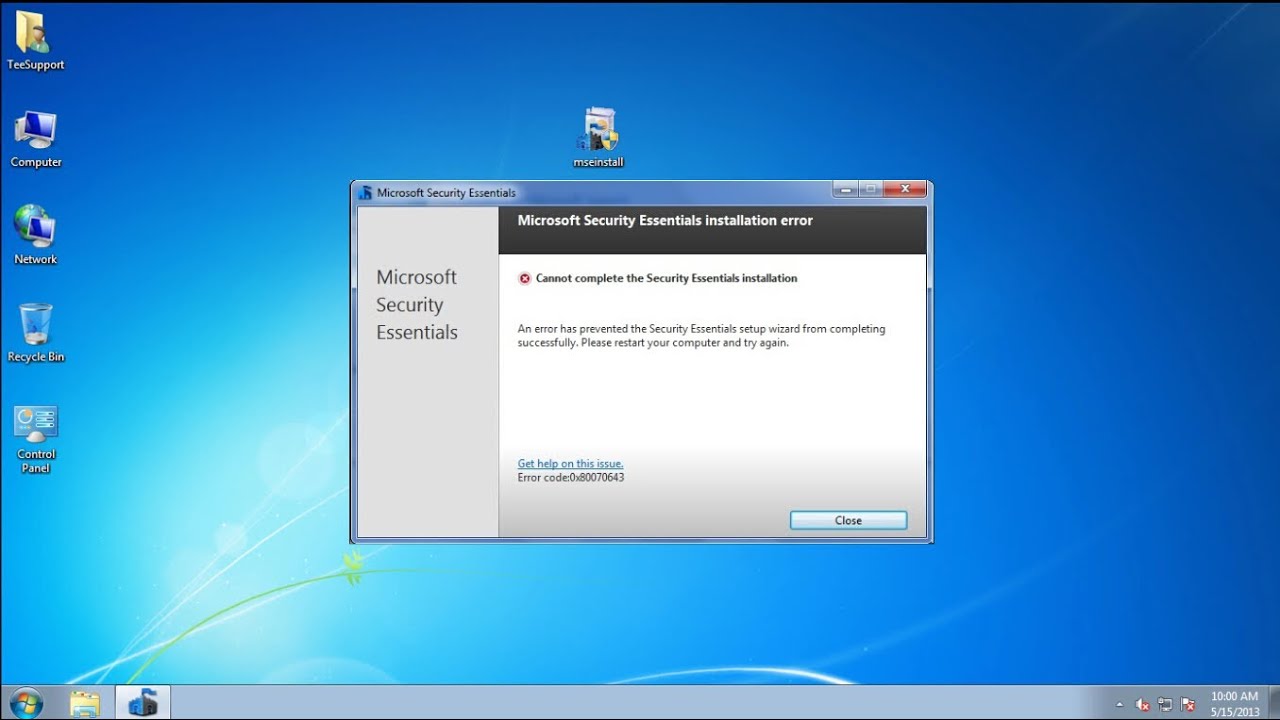Viewport: 1280px width, 720px height.
Task: Click the 'installation error' header text
Action: point(665,221)
